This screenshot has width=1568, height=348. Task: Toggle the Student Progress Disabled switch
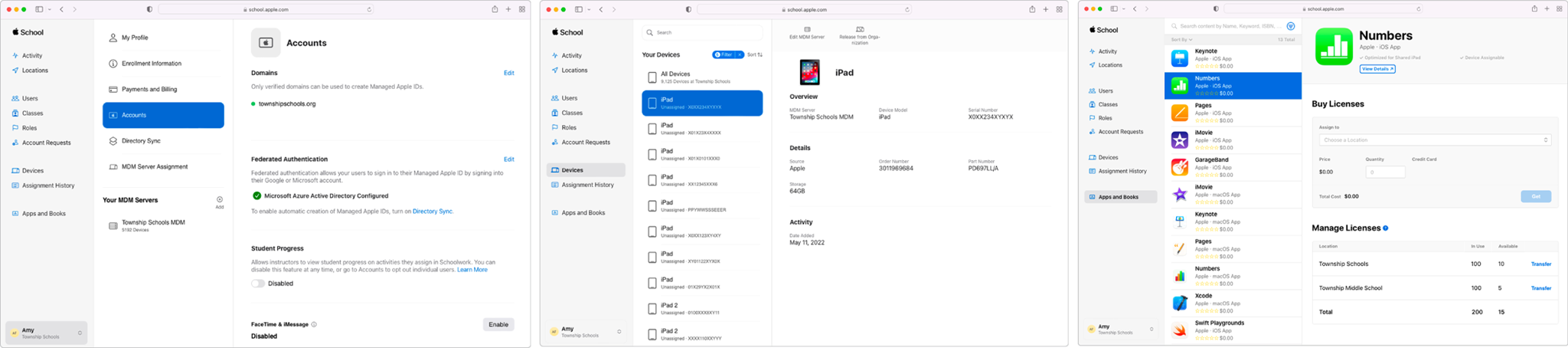(x=258, y=284)
